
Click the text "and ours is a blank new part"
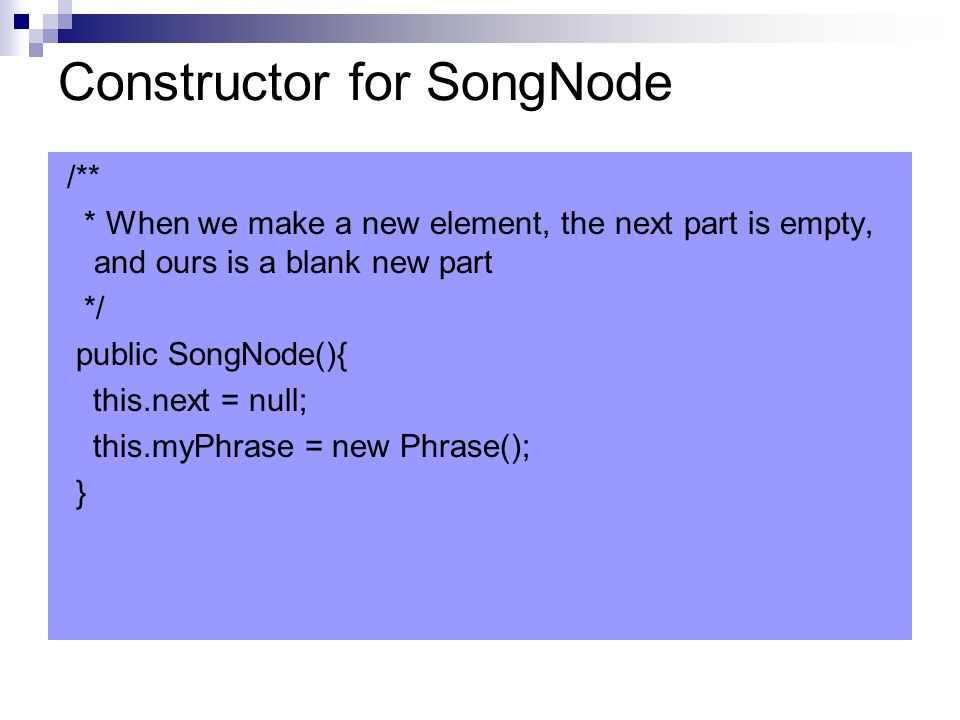point(293,264)
